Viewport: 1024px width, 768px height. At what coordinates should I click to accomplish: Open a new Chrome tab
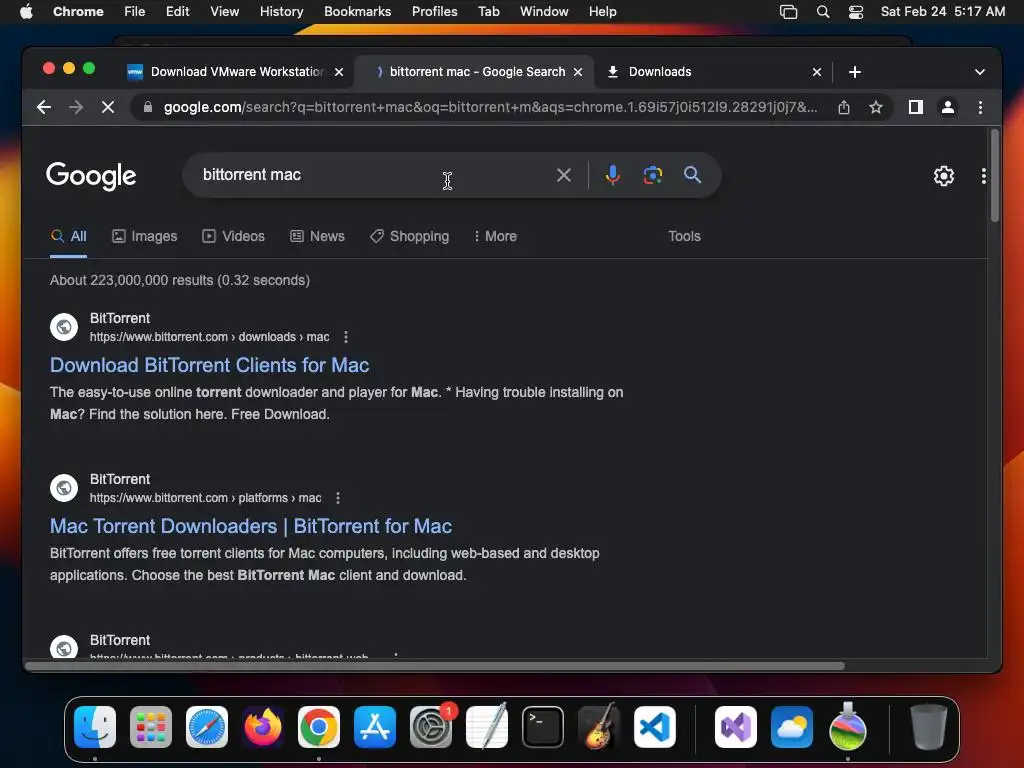point(854,72)
